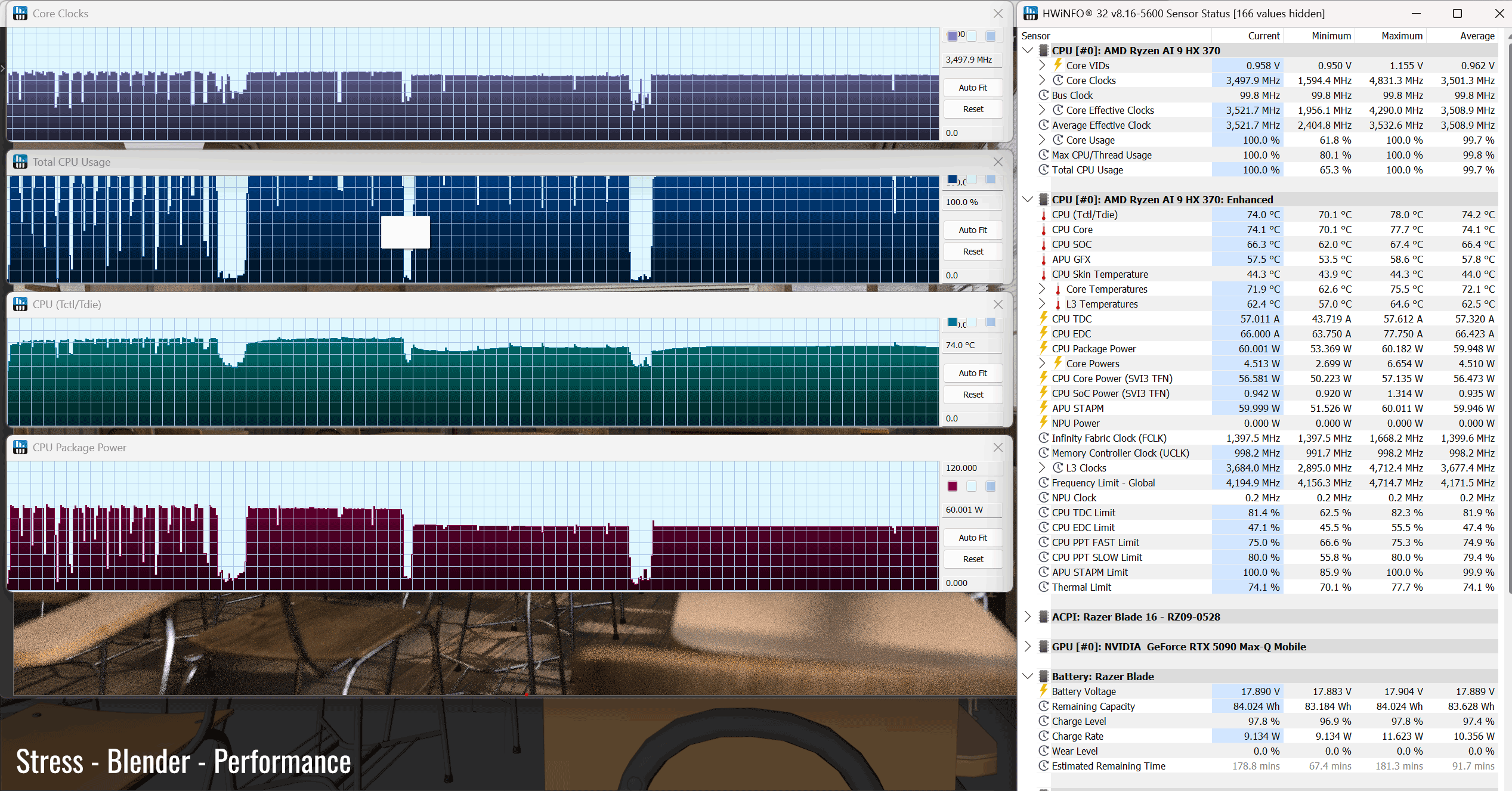Select the Estimated Remaining Time row
This screenshot has height=791, width=1512.
point(1259,766)
